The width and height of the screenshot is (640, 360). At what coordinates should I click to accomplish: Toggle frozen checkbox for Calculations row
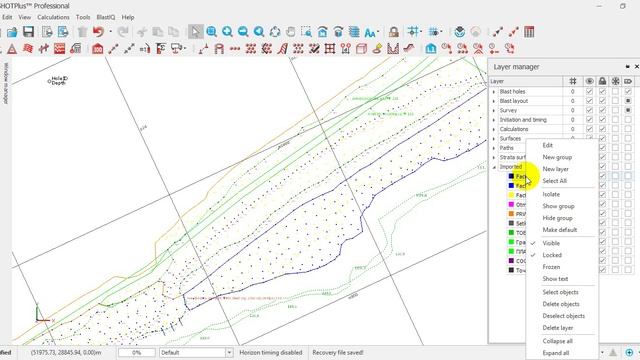tap(616, 129)
